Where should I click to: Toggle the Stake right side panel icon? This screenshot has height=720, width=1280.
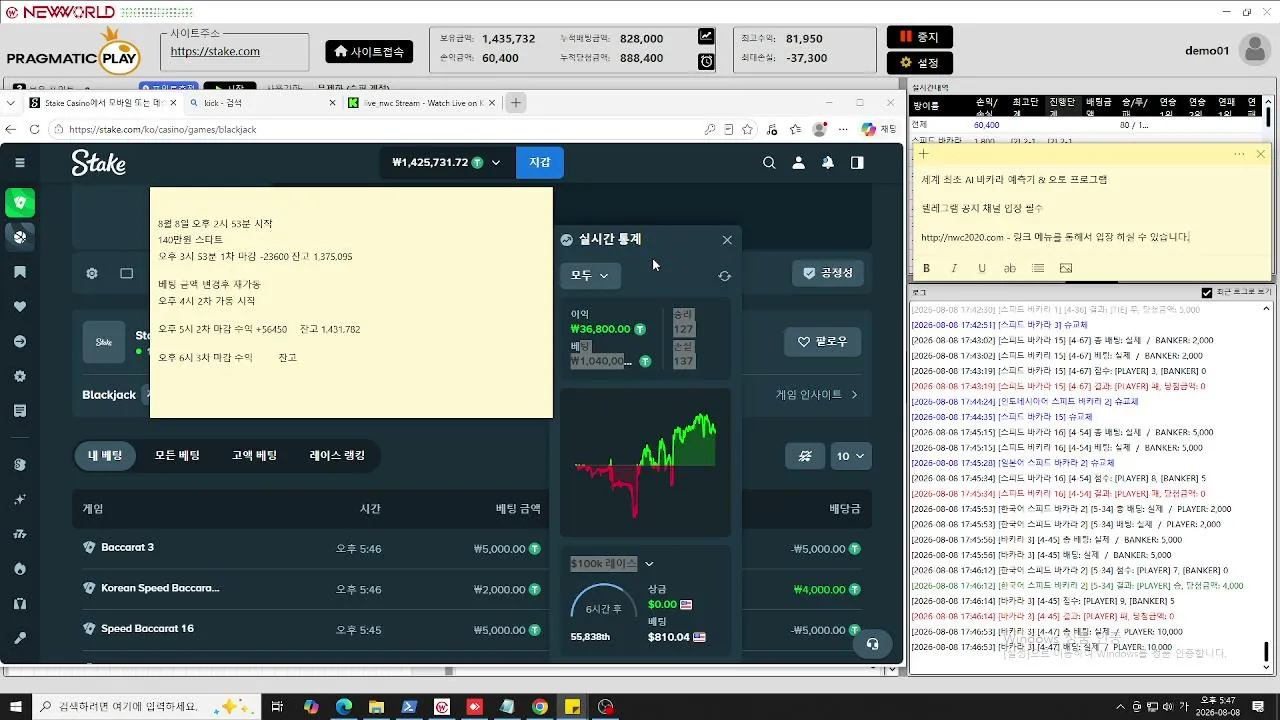(857, 163)
